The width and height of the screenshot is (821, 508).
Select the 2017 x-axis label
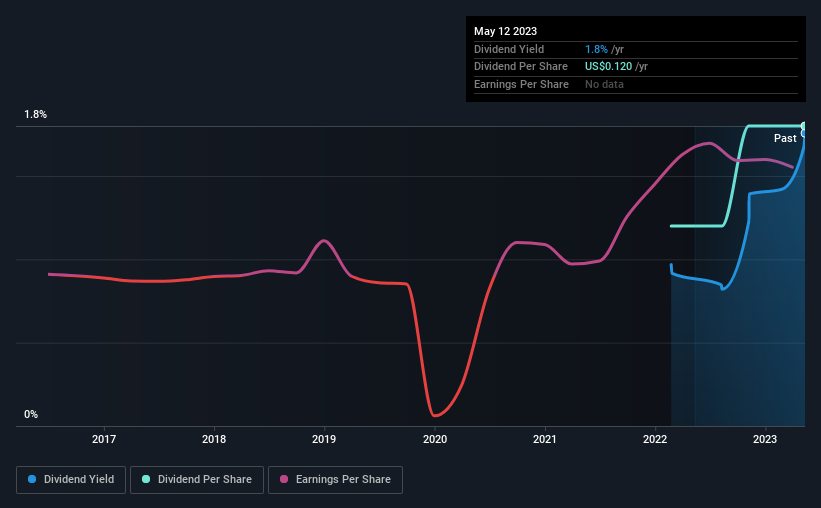[104, 439]
